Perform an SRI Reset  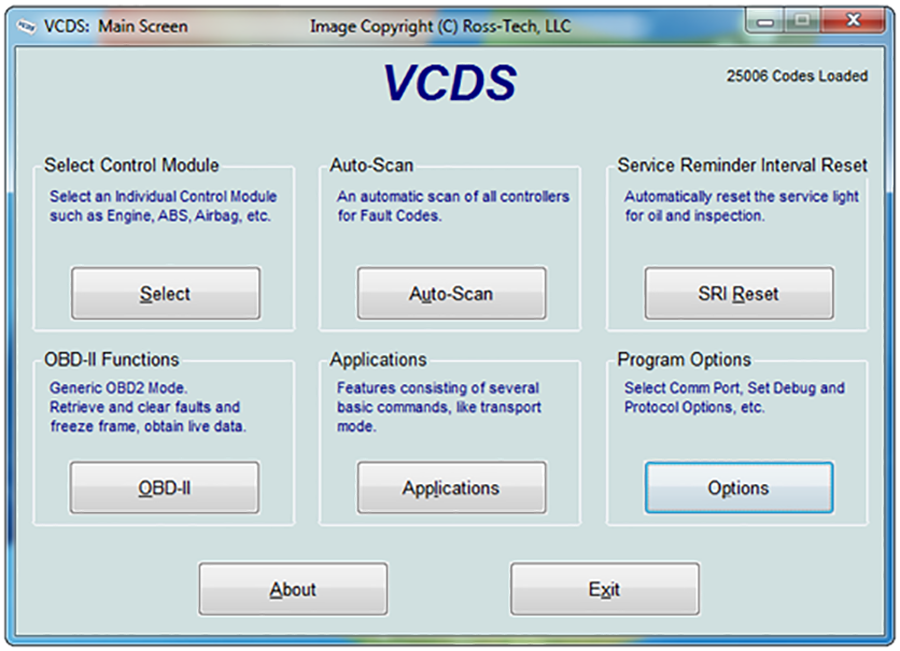tap(738, 293)
